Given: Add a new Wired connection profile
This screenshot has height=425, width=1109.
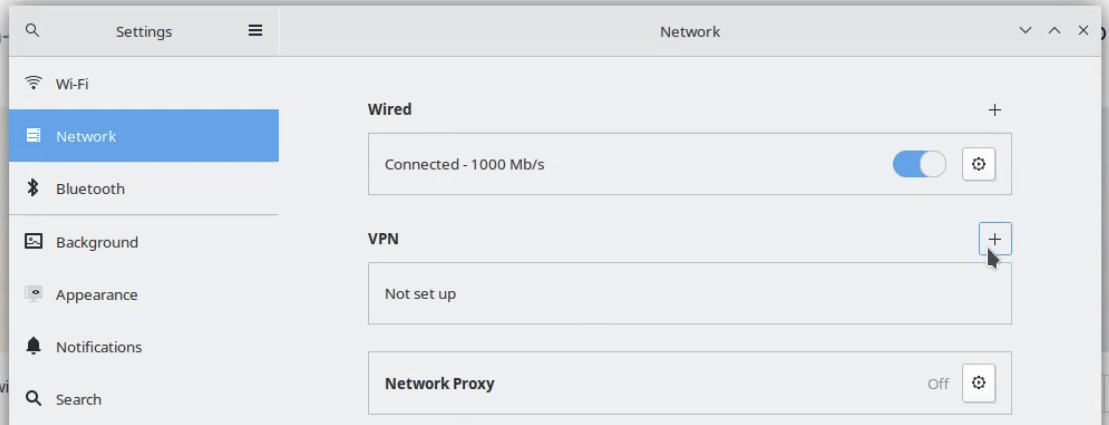Looking at the screenshot, I should [x=994, y=110].
